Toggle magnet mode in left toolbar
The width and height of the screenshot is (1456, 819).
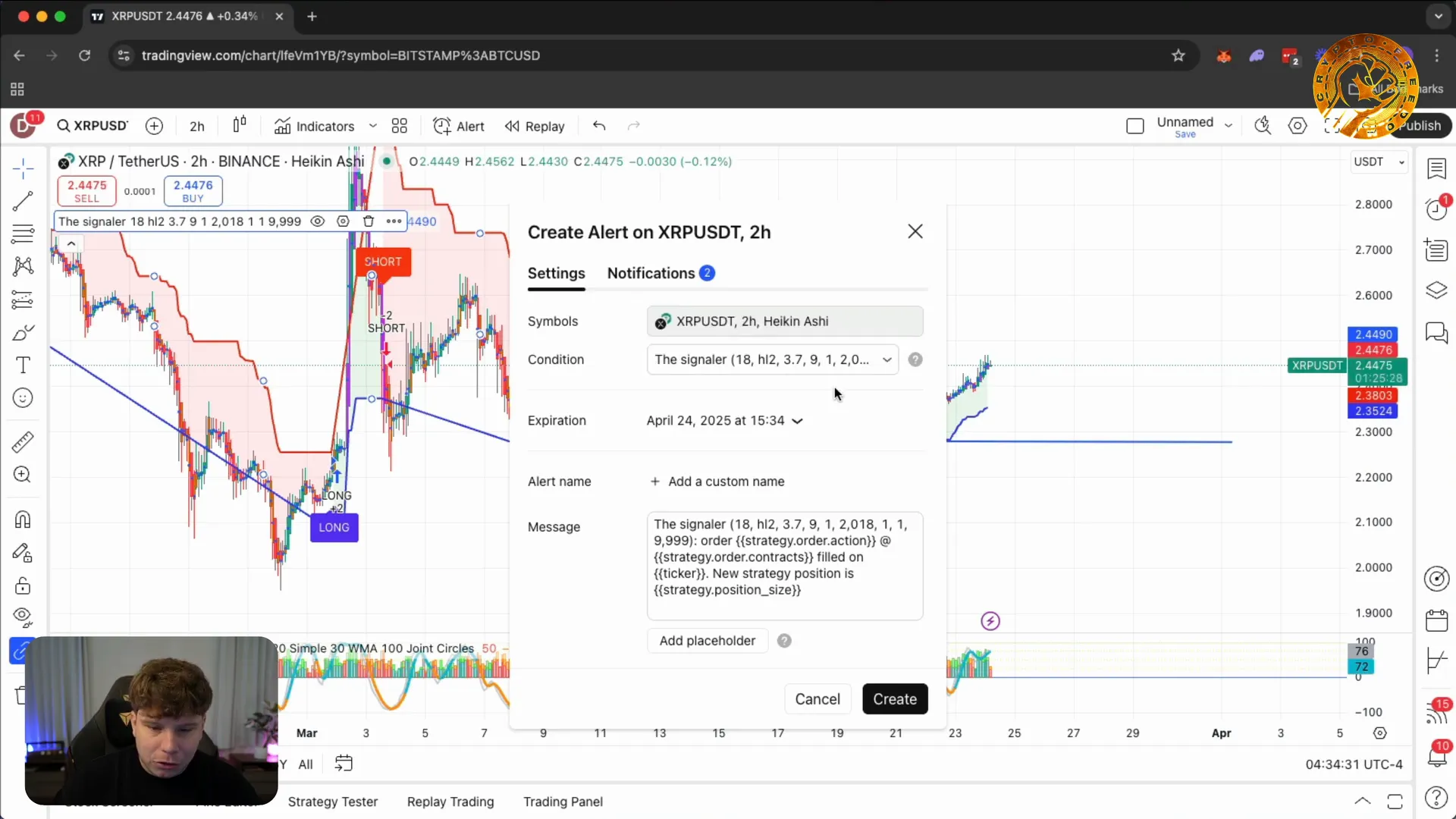coord(23,519)
